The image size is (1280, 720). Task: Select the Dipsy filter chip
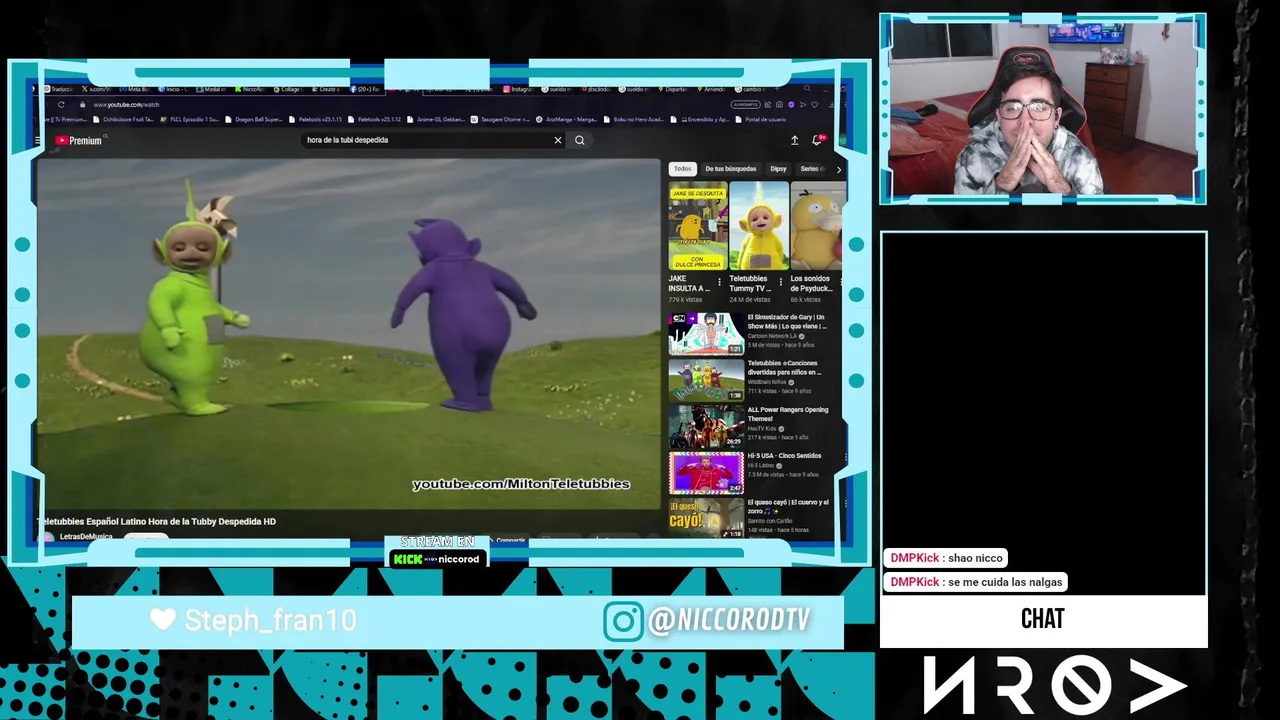778,169
